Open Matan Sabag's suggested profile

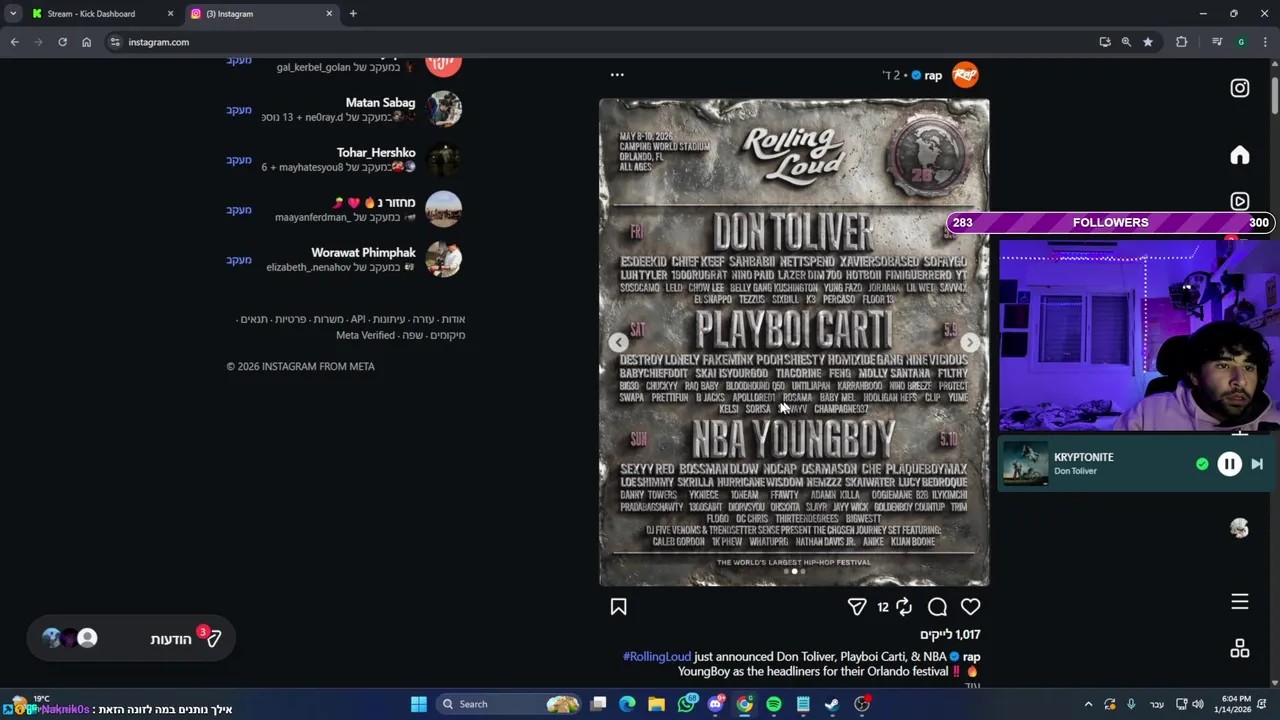tap(380, 103)
